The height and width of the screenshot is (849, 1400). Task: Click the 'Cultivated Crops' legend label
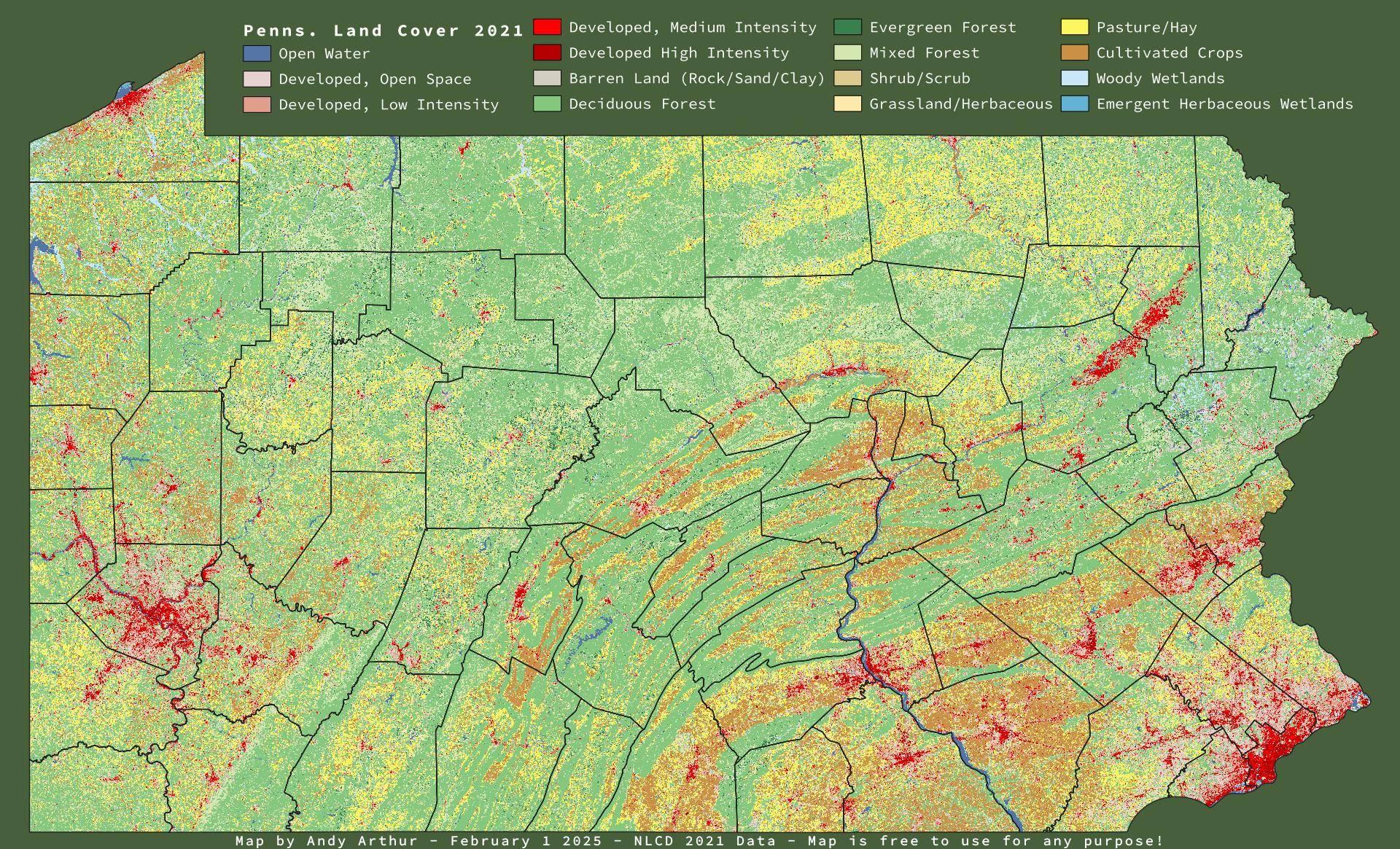point(1170,52)
